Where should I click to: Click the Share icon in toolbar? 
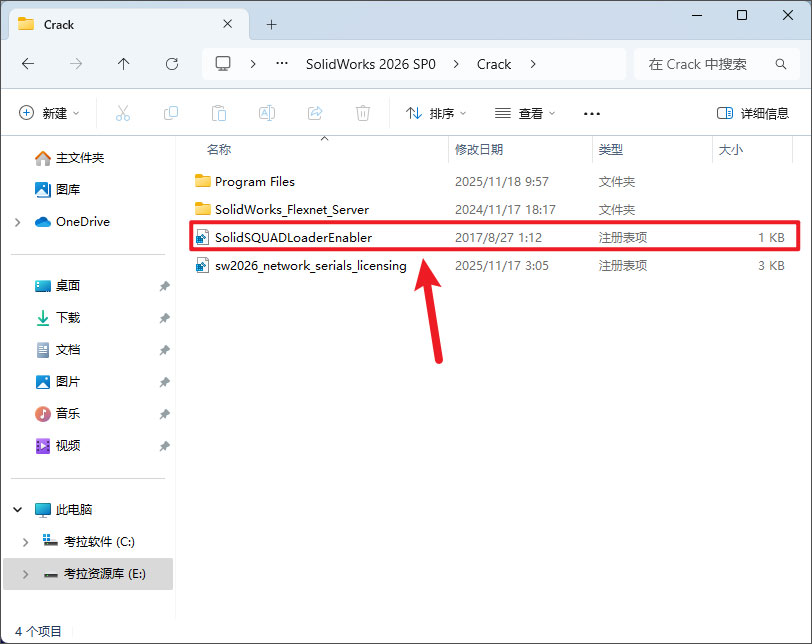coord(315,114)
